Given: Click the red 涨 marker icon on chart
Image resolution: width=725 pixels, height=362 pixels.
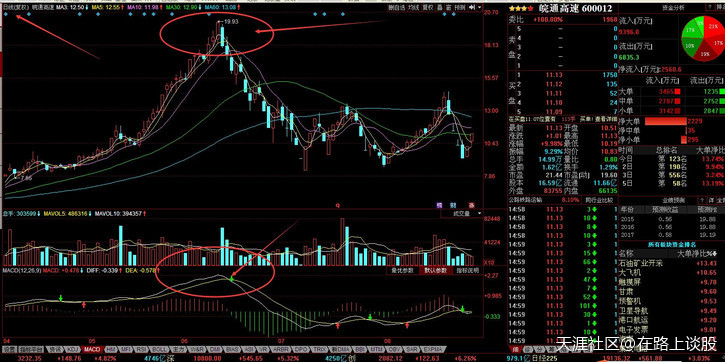Looking at the screenshot, I should coord(473,204).
